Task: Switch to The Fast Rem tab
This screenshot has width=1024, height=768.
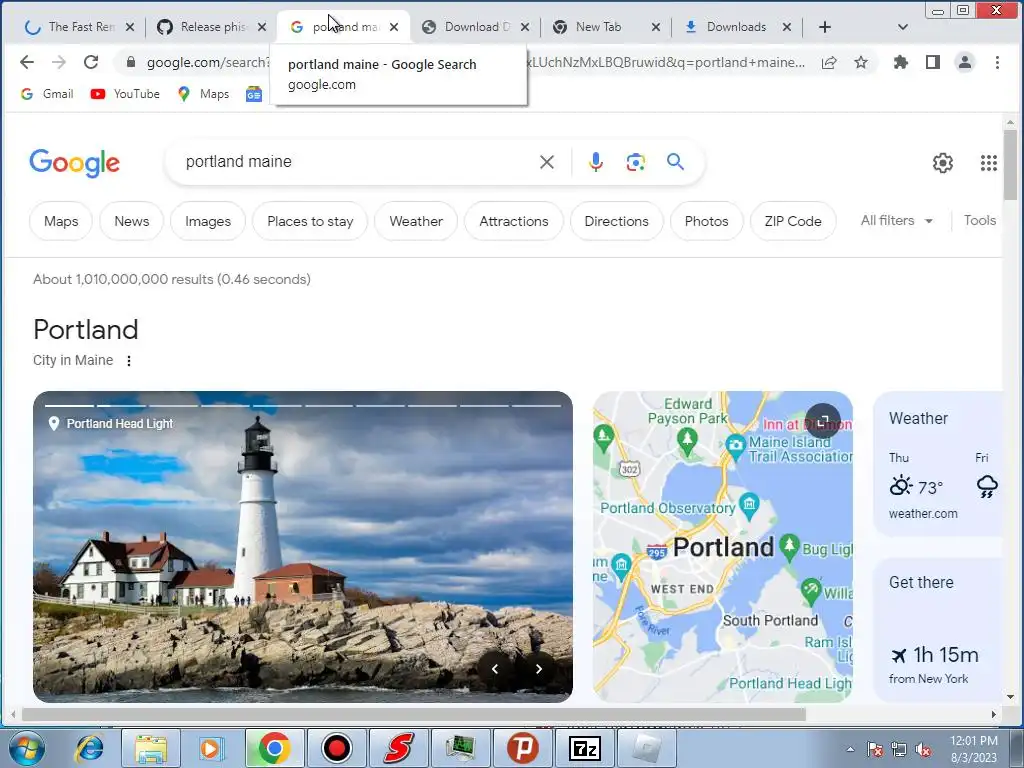Action: click(78, 27)
